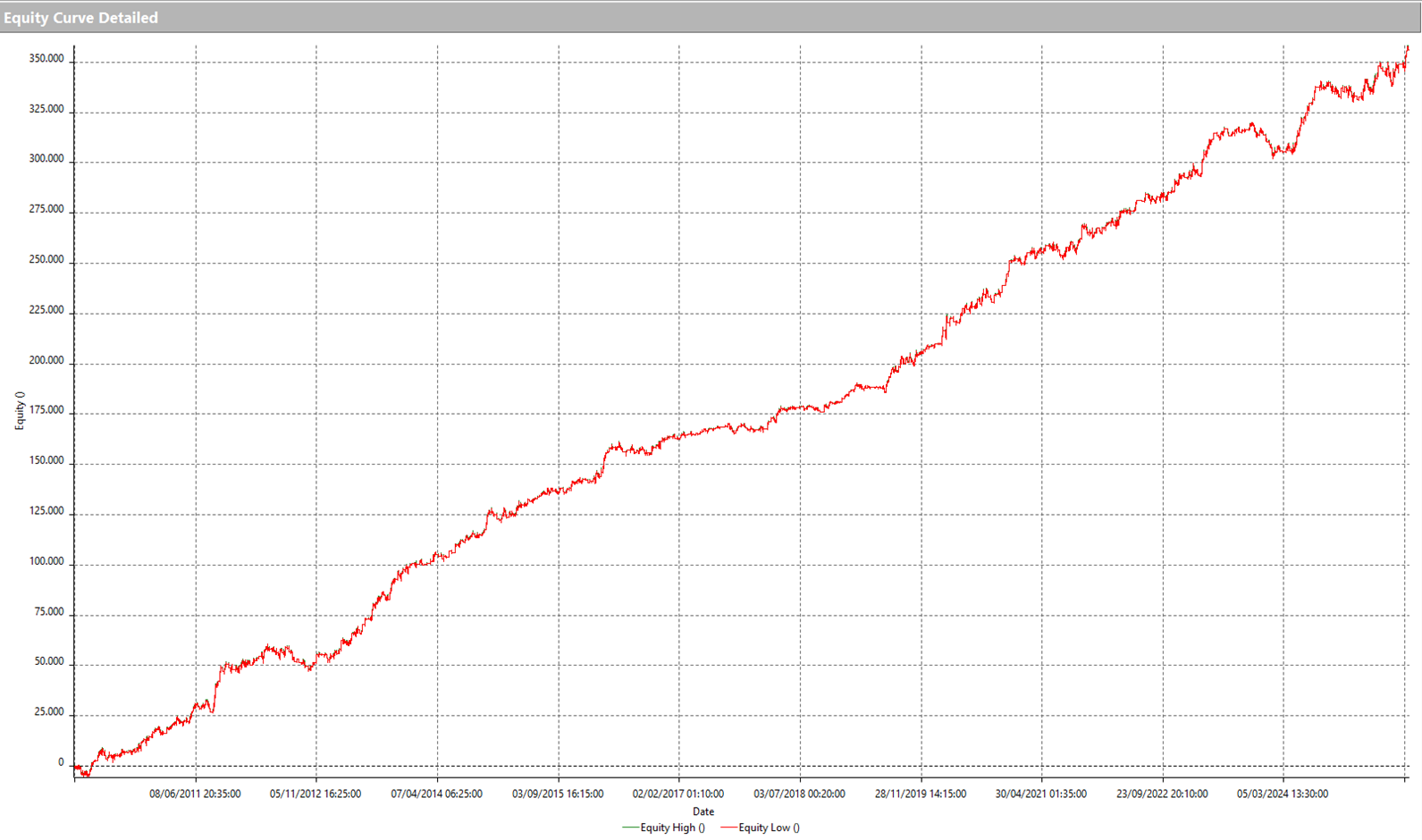Click the 350.000 equity axis value
This screenshot has width=1422, height=840.
pyautogui.click(x=46, y=59)
